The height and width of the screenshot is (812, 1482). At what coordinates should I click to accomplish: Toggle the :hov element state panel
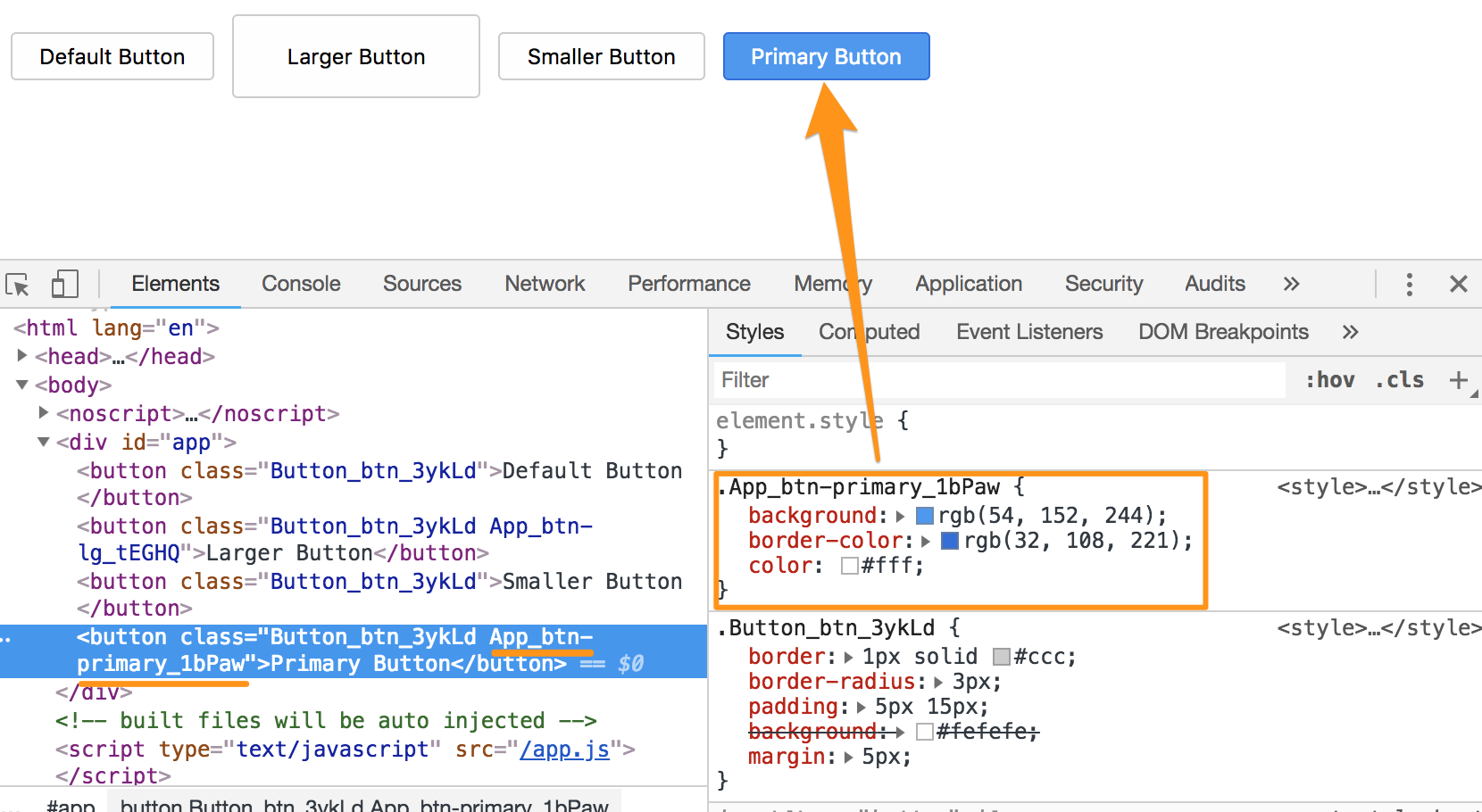click(1330, 380)
